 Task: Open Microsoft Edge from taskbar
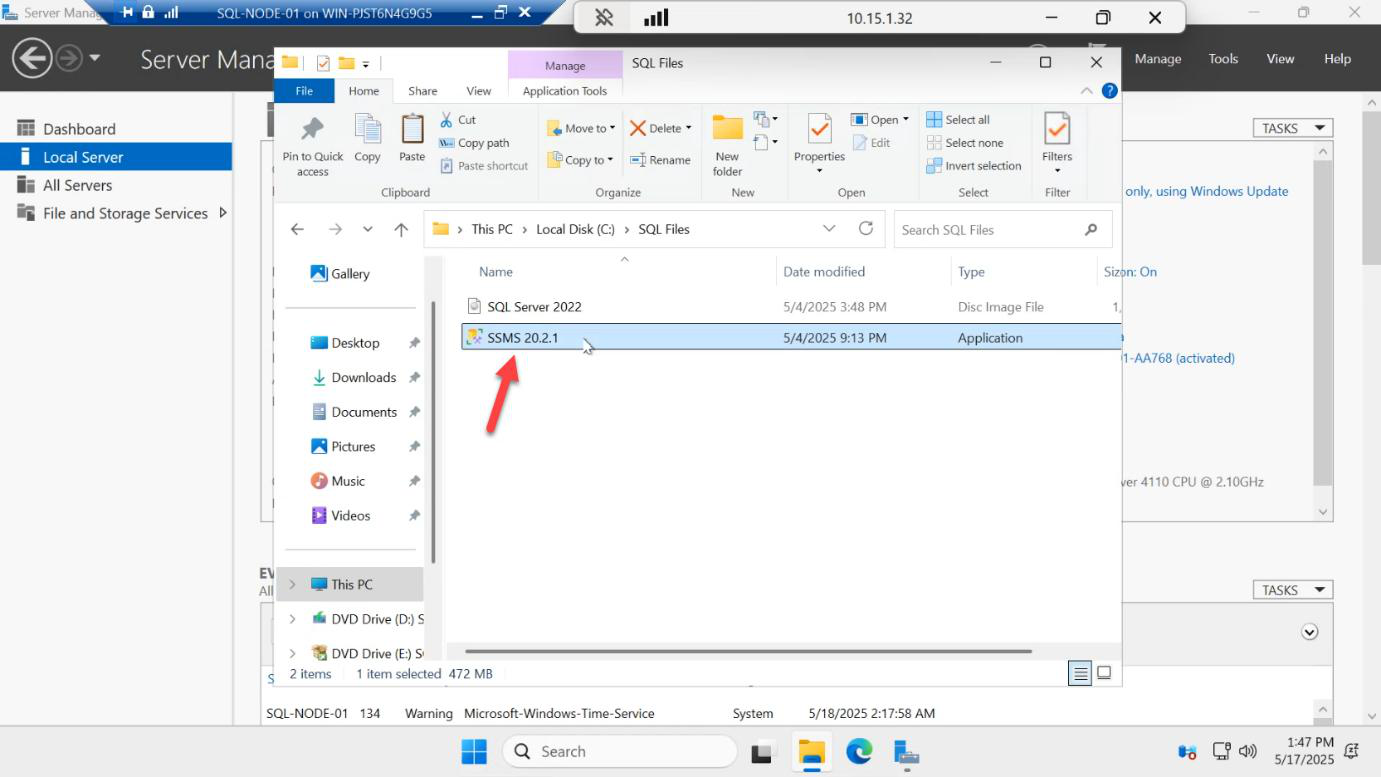coord(859,751)
